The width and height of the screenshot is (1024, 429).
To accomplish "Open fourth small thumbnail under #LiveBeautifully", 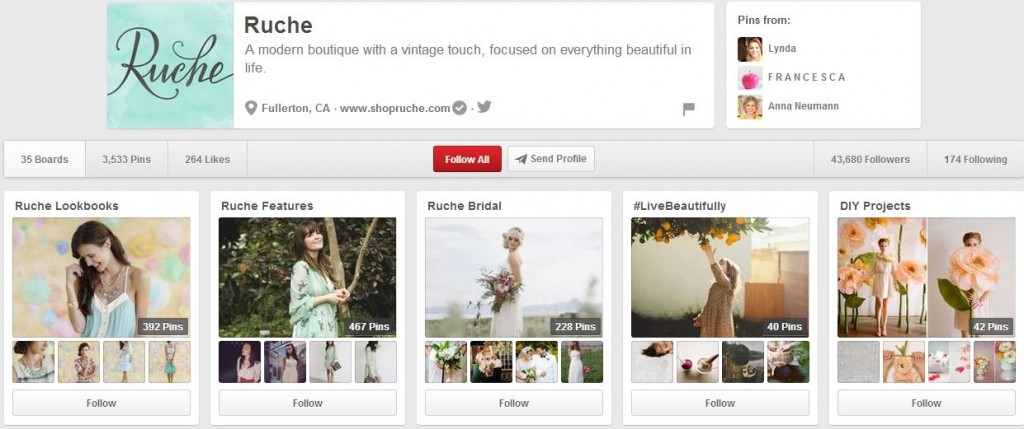I will tap(788, 362).
